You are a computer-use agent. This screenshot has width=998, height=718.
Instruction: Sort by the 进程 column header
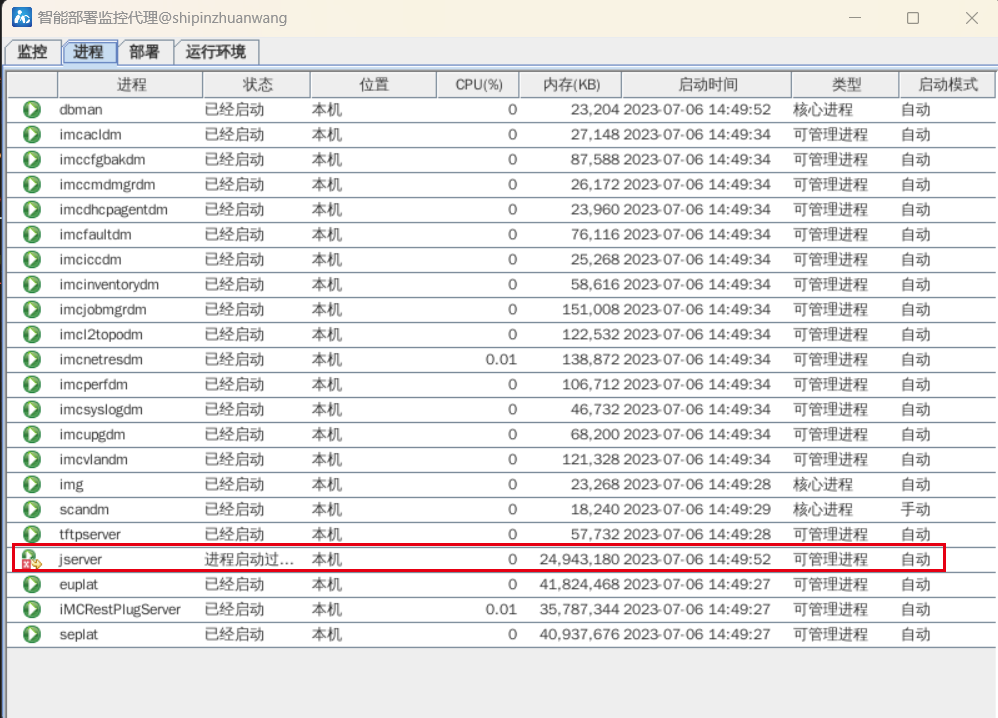(x=130, y=85)
